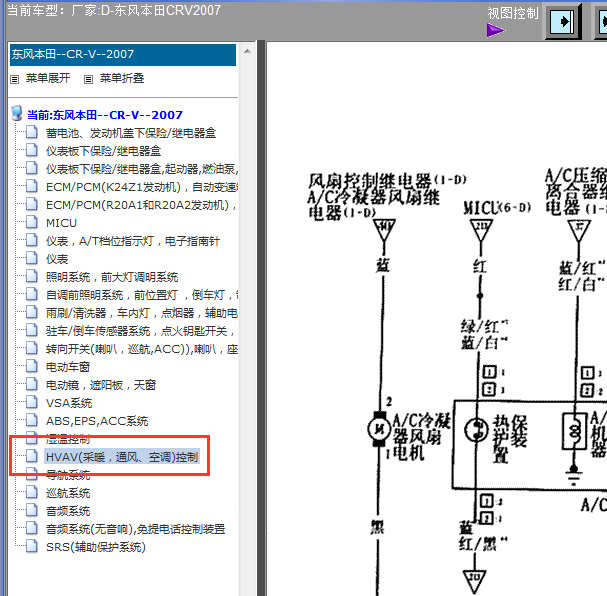Click the MICU(6-D) label in diagram
Image resolution: width=607 pixels, height=596 pixels.
497,208
